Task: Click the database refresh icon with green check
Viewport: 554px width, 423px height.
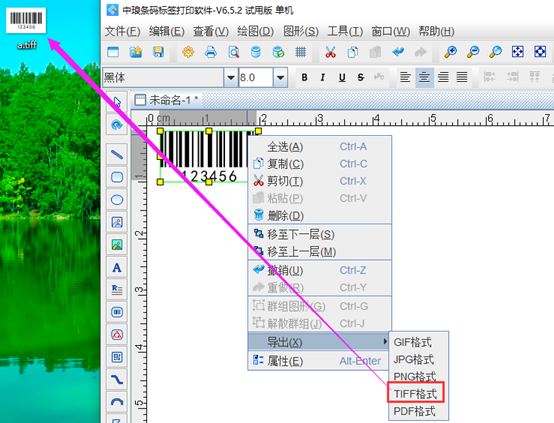Action: 278,52
